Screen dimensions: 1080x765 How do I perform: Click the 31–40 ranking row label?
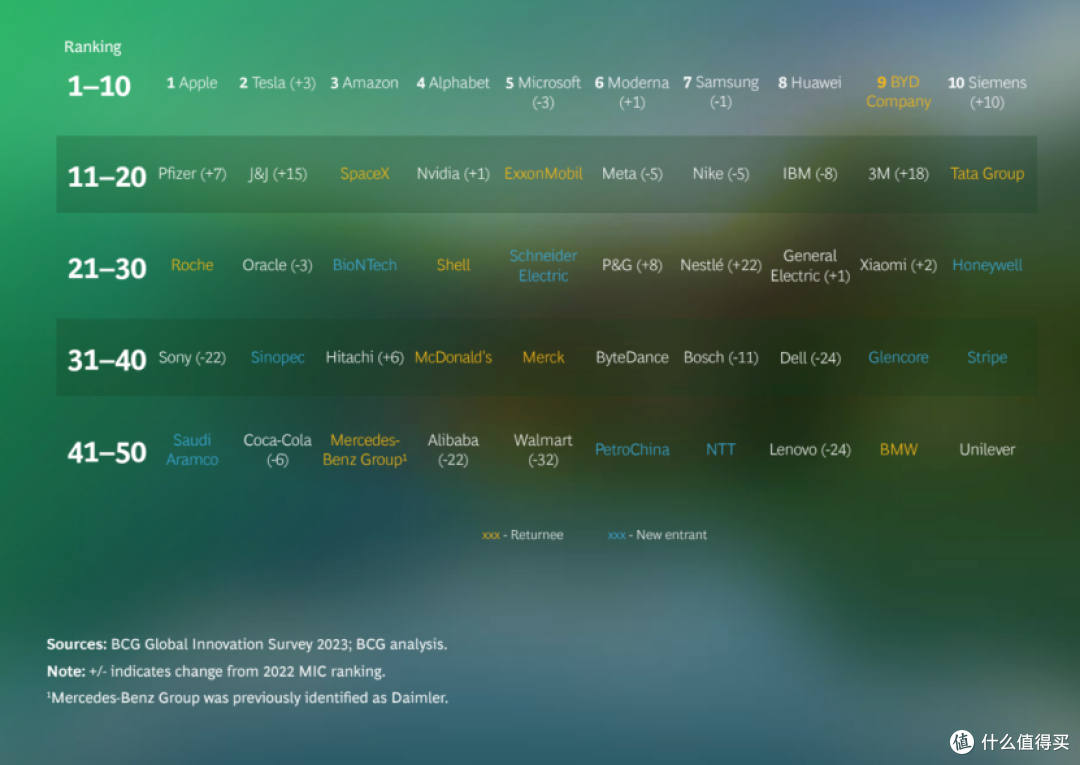pos(107,360)
